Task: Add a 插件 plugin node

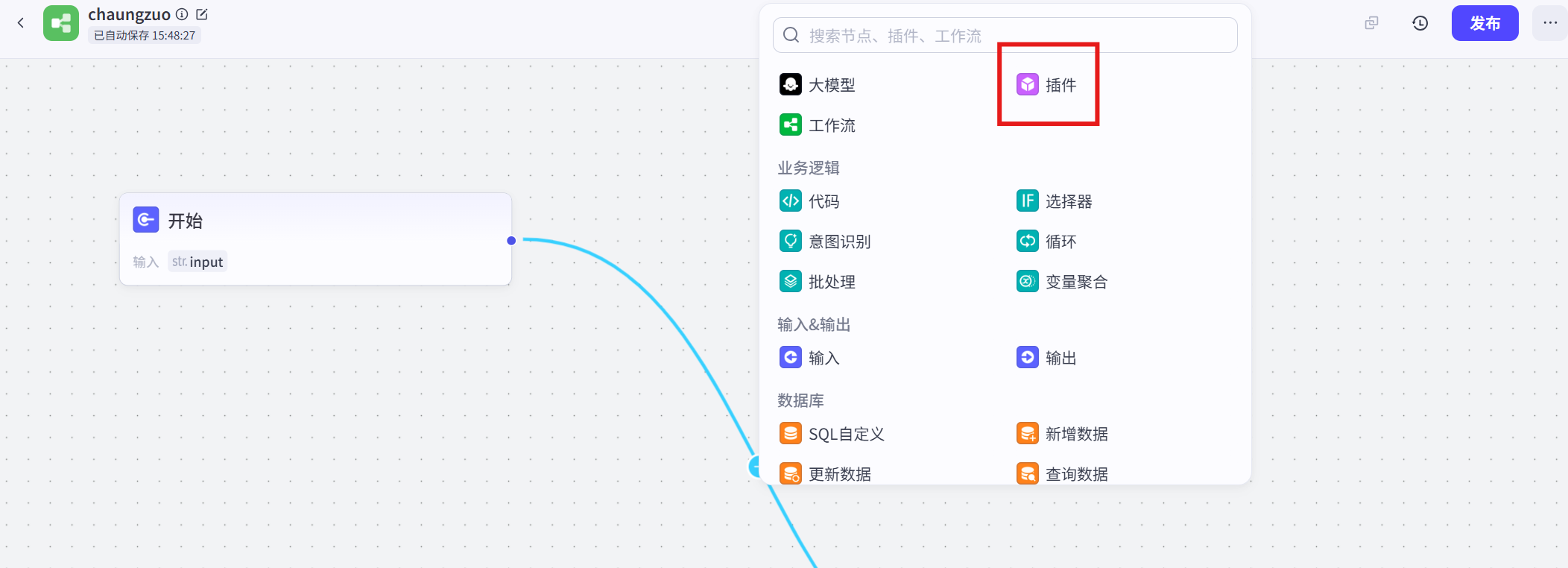Action: coord(1046,84)
